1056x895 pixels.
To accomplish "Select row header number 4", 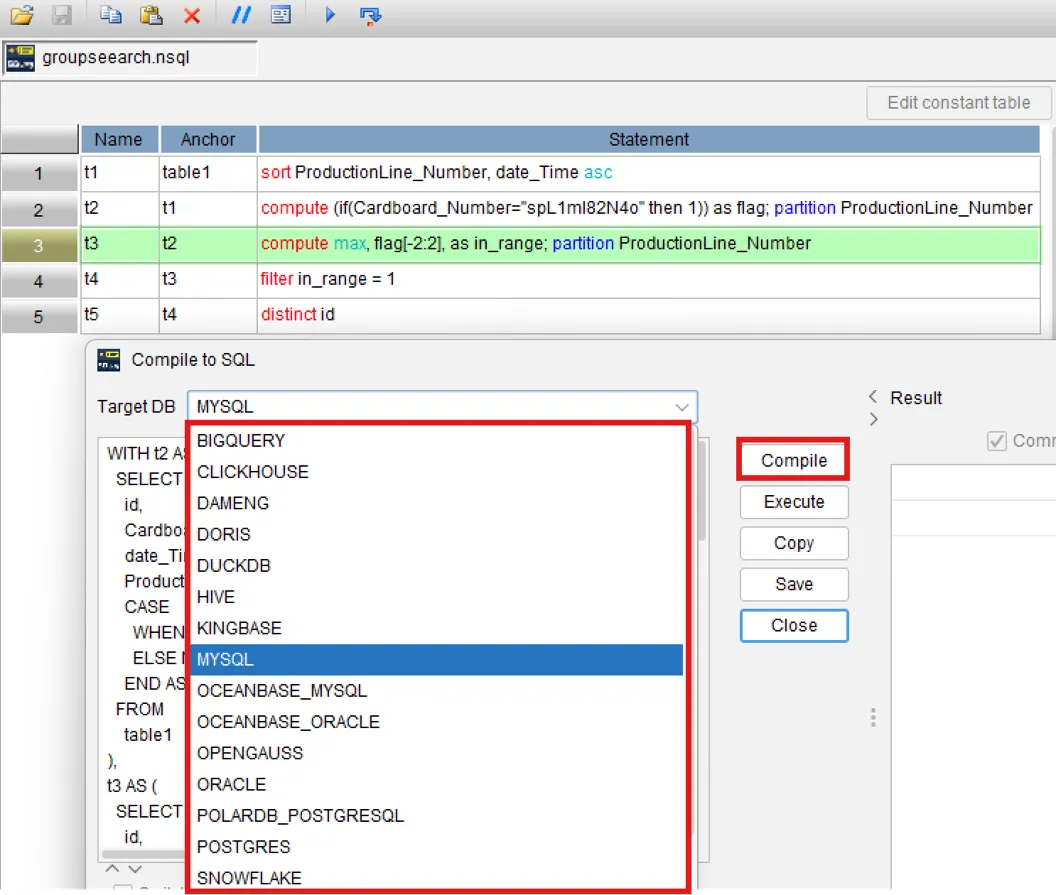I will [39, 281].
